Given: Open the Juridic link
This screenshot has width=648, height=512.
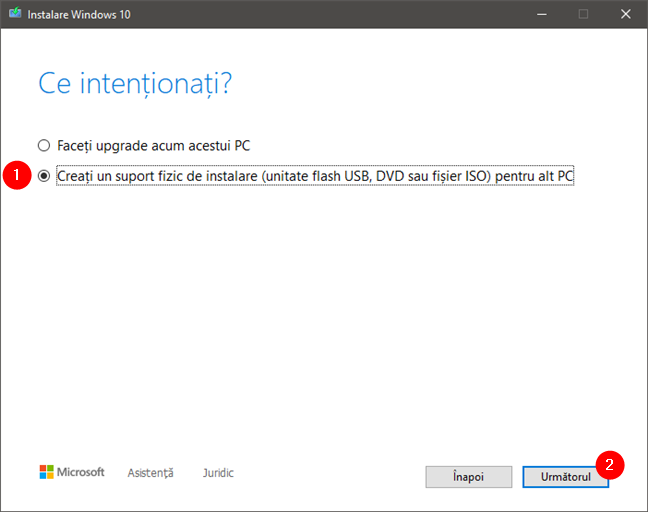Looking at the screenshot, I should coord(218,473).
